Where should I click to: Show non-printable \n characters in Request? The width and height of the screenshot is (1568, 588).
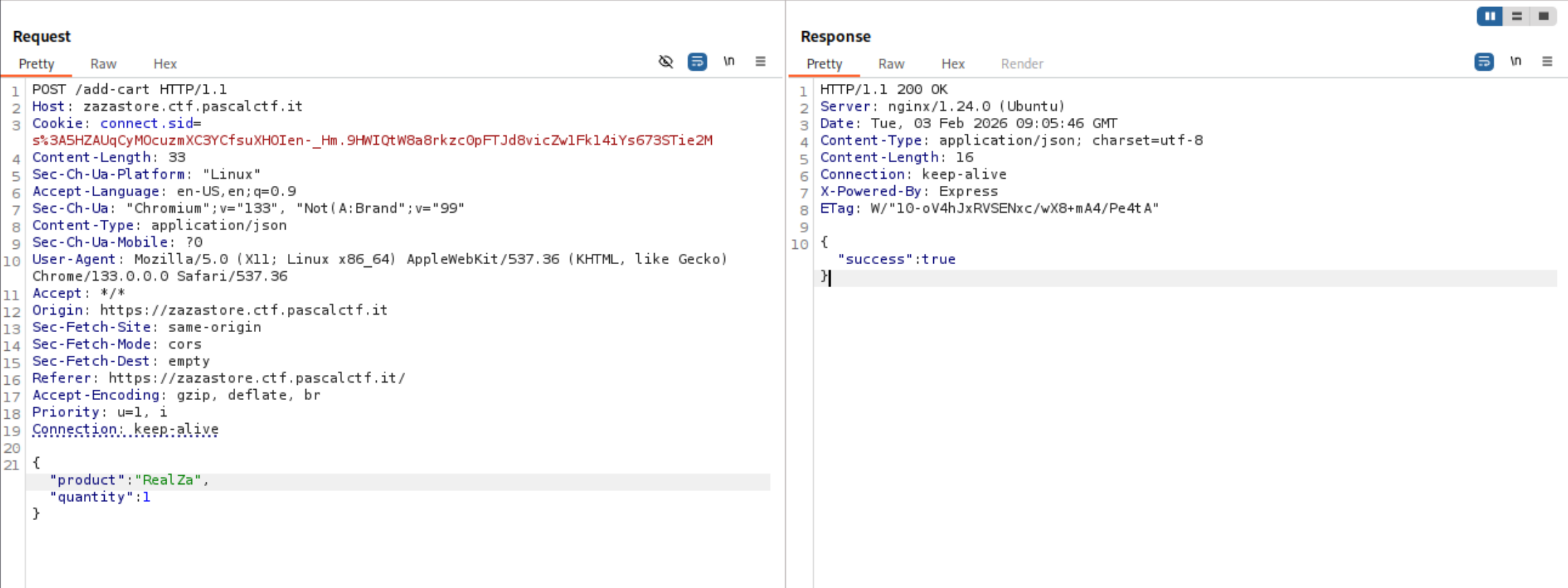point(728,62)
